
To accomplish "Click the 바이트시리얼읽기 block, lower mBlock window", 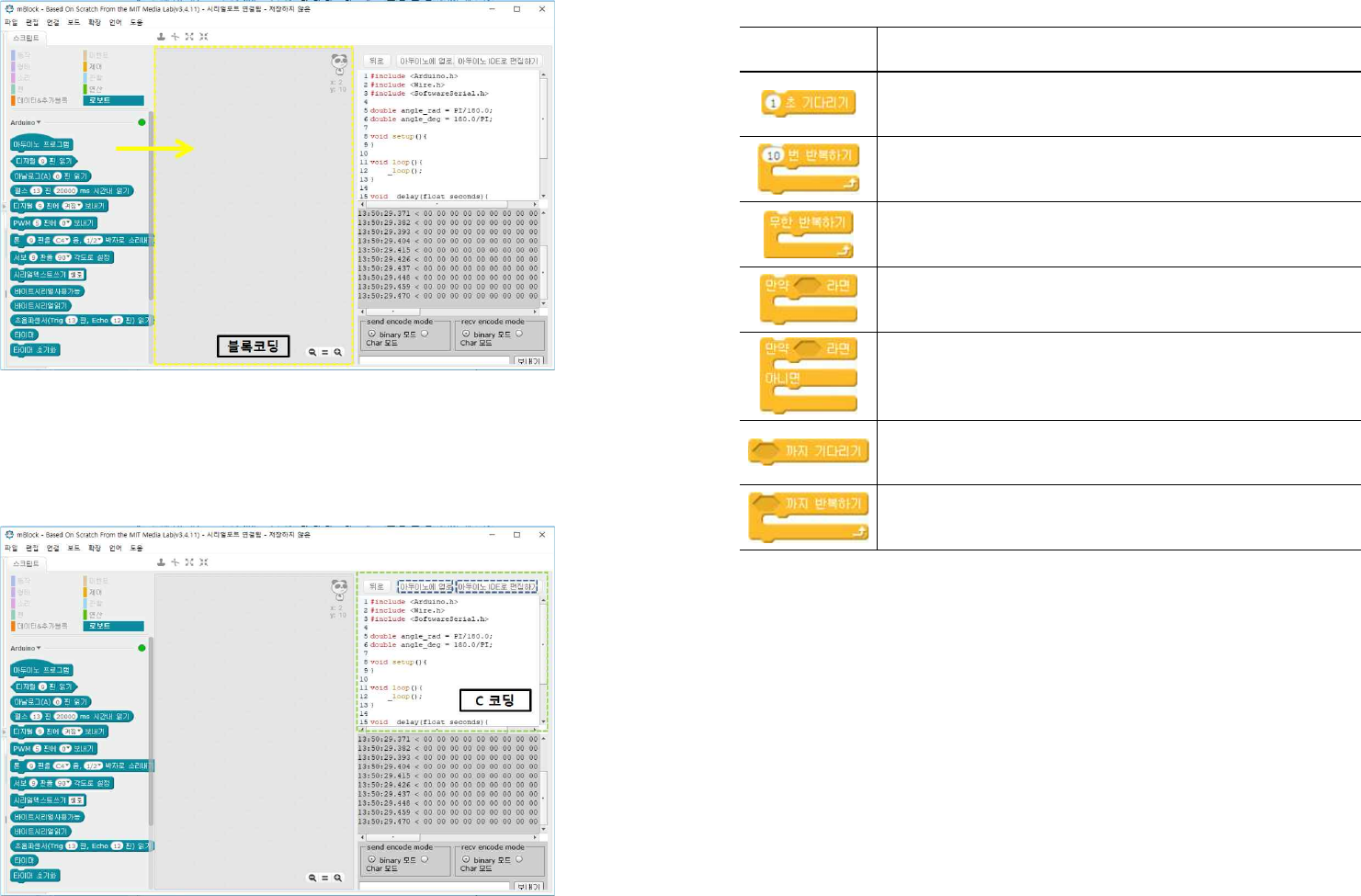I will [x=40, y=831].
